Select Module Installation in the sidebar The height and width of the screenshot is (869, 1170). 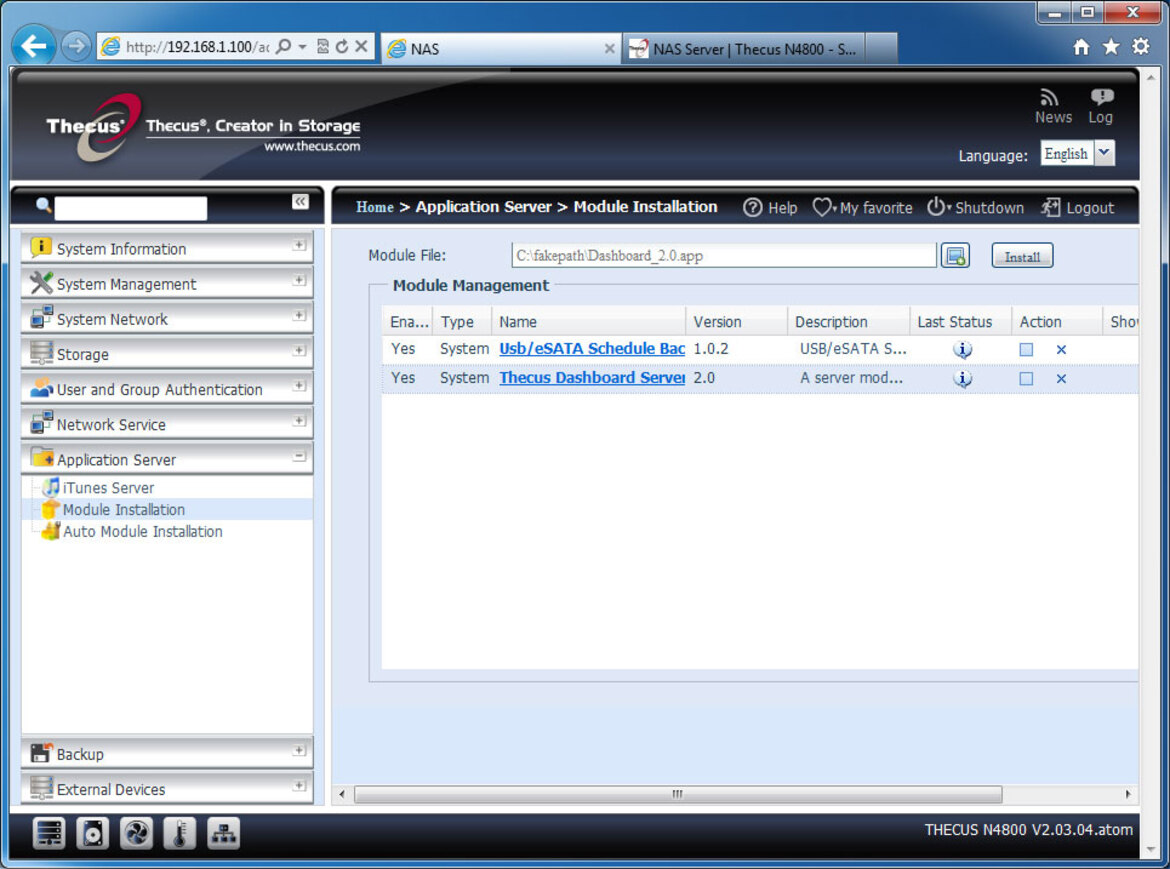(123, 509)
